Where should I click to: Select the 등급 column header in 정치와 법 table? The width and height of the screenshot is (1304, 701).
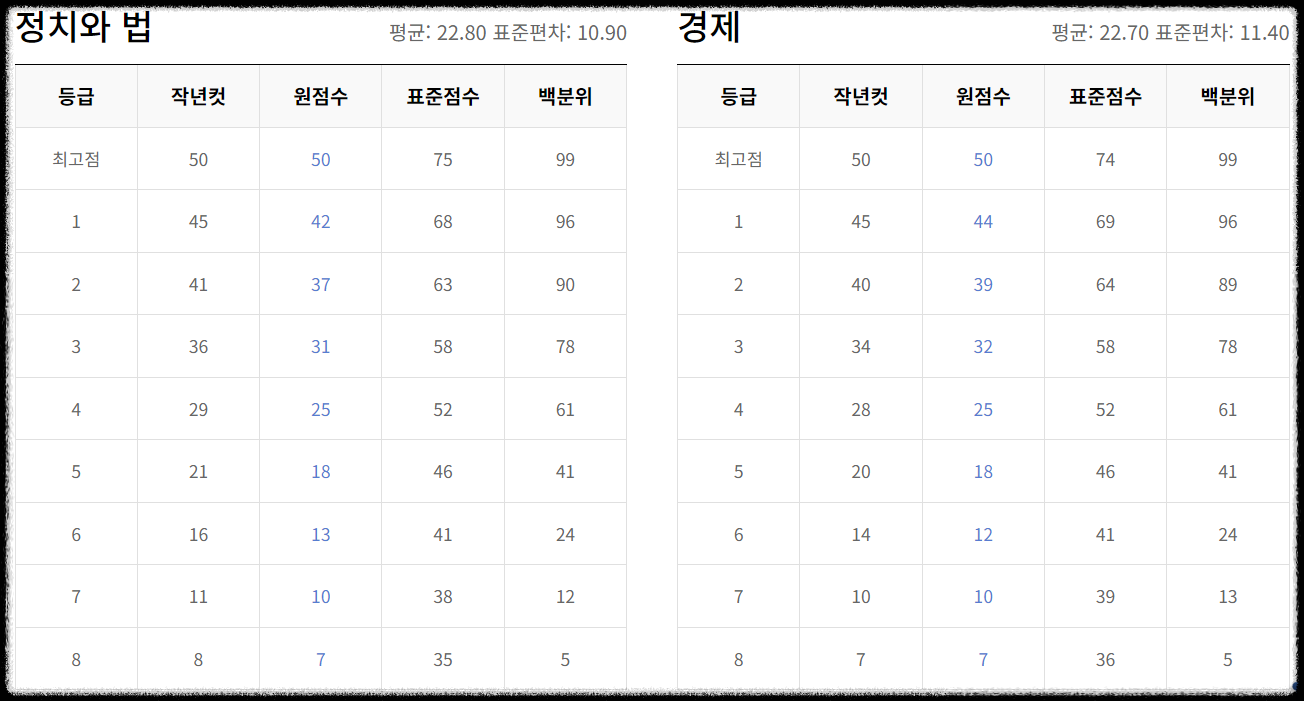click(x=76, y=95)
